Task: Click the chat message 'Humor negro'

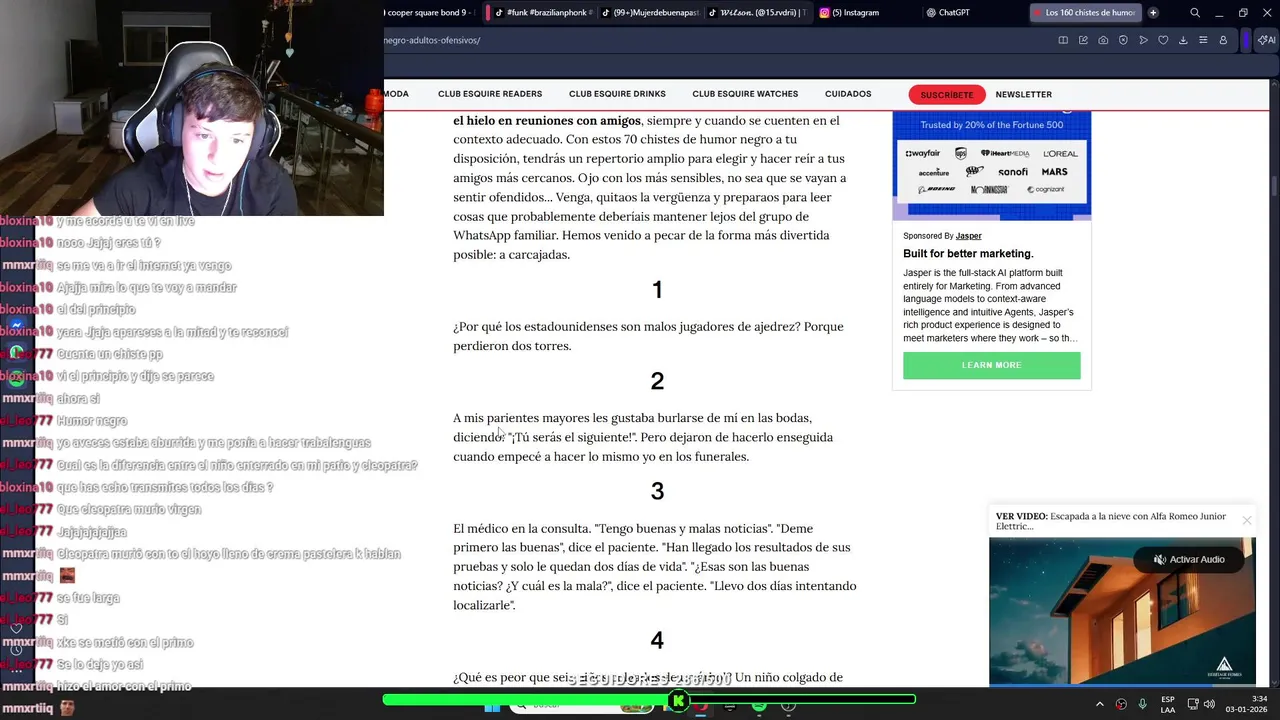Action: tap(92, 421)
